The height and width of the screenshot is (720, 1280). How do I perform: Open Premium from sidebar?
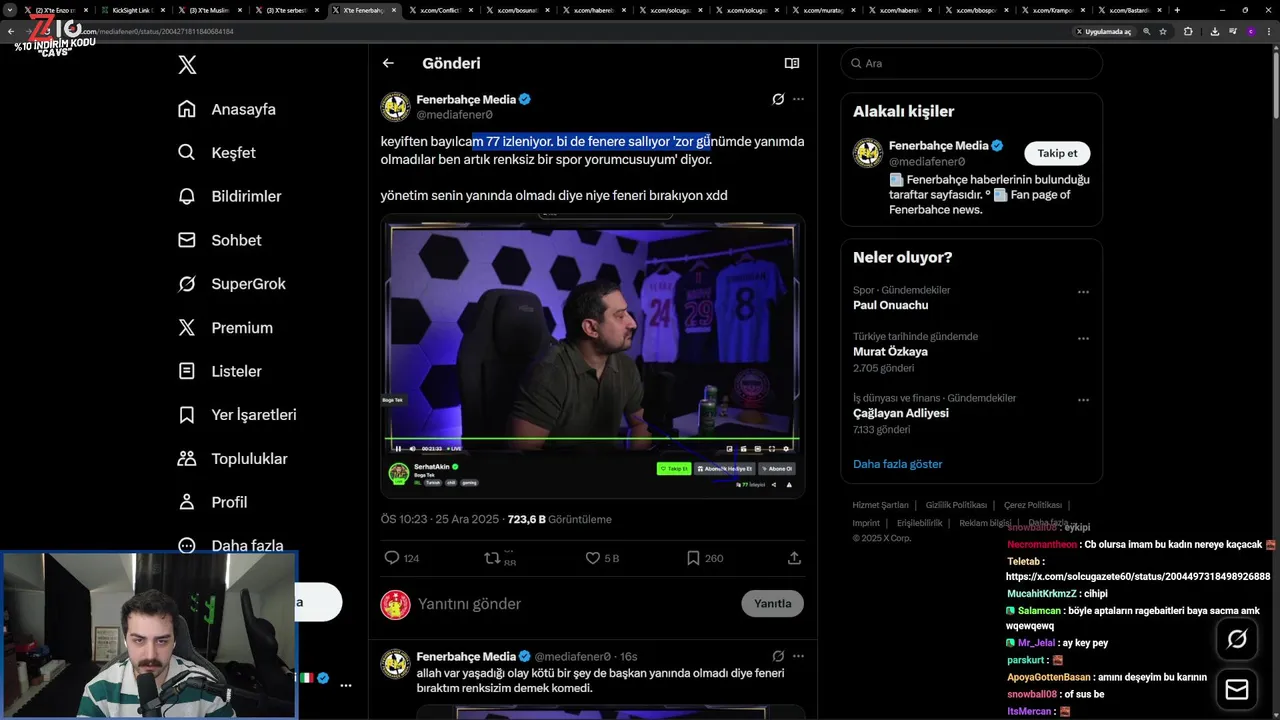click(225, 328)
